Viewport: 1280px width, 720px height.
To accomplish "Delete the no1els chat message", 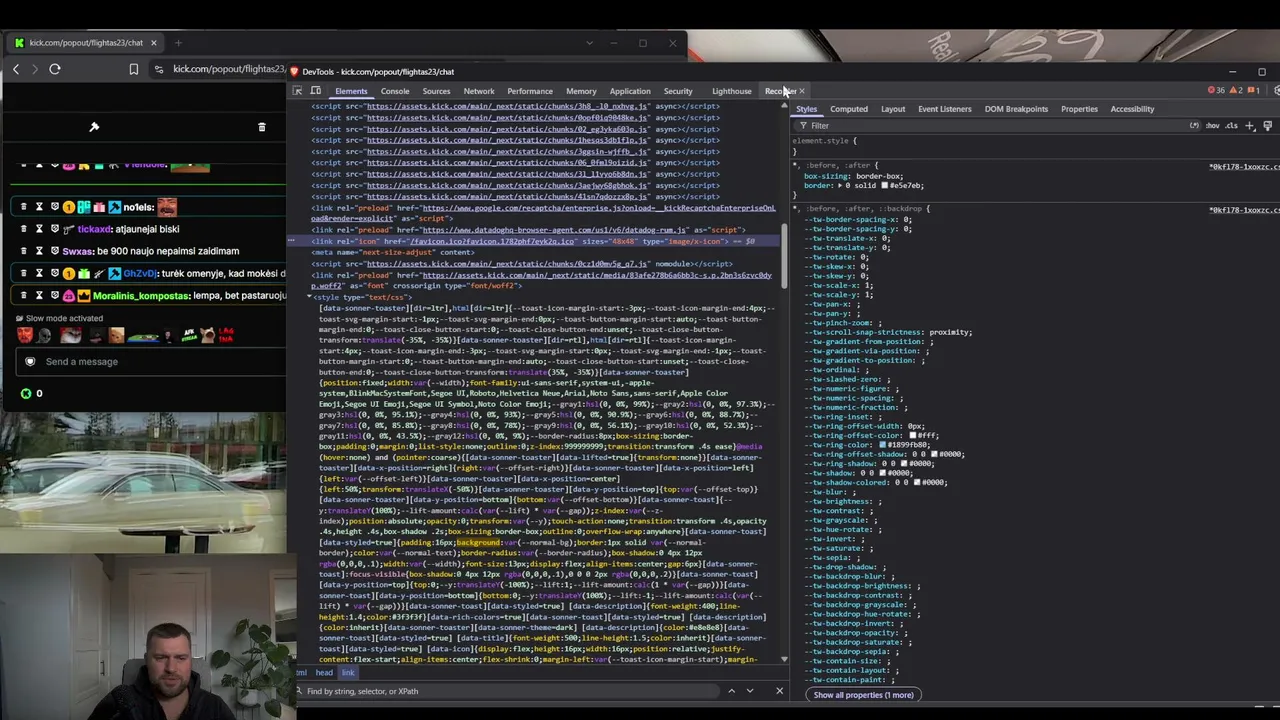I will (x=23, y=207).
